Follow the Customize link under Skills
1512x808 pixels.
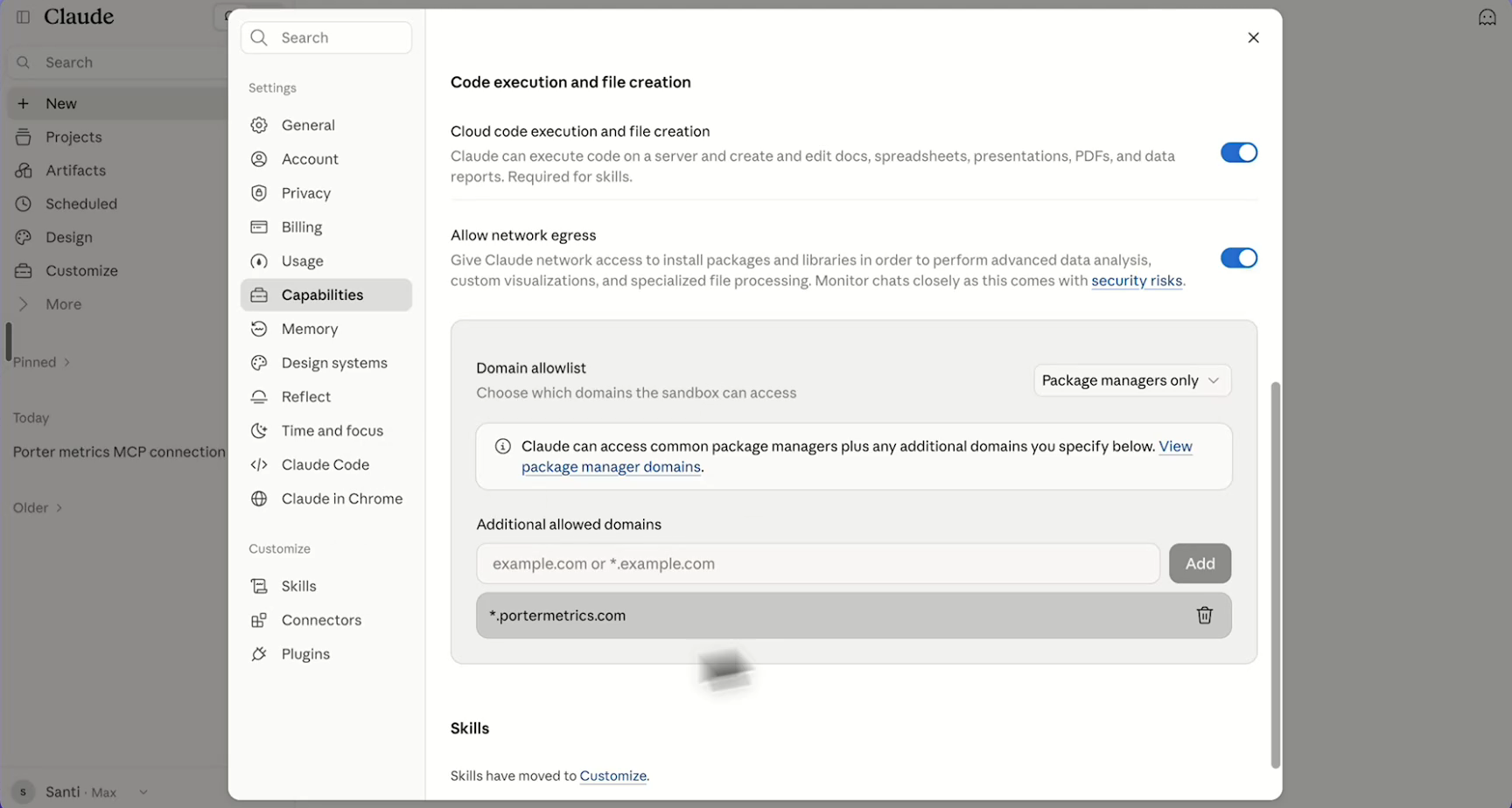(x=612, y=776)
